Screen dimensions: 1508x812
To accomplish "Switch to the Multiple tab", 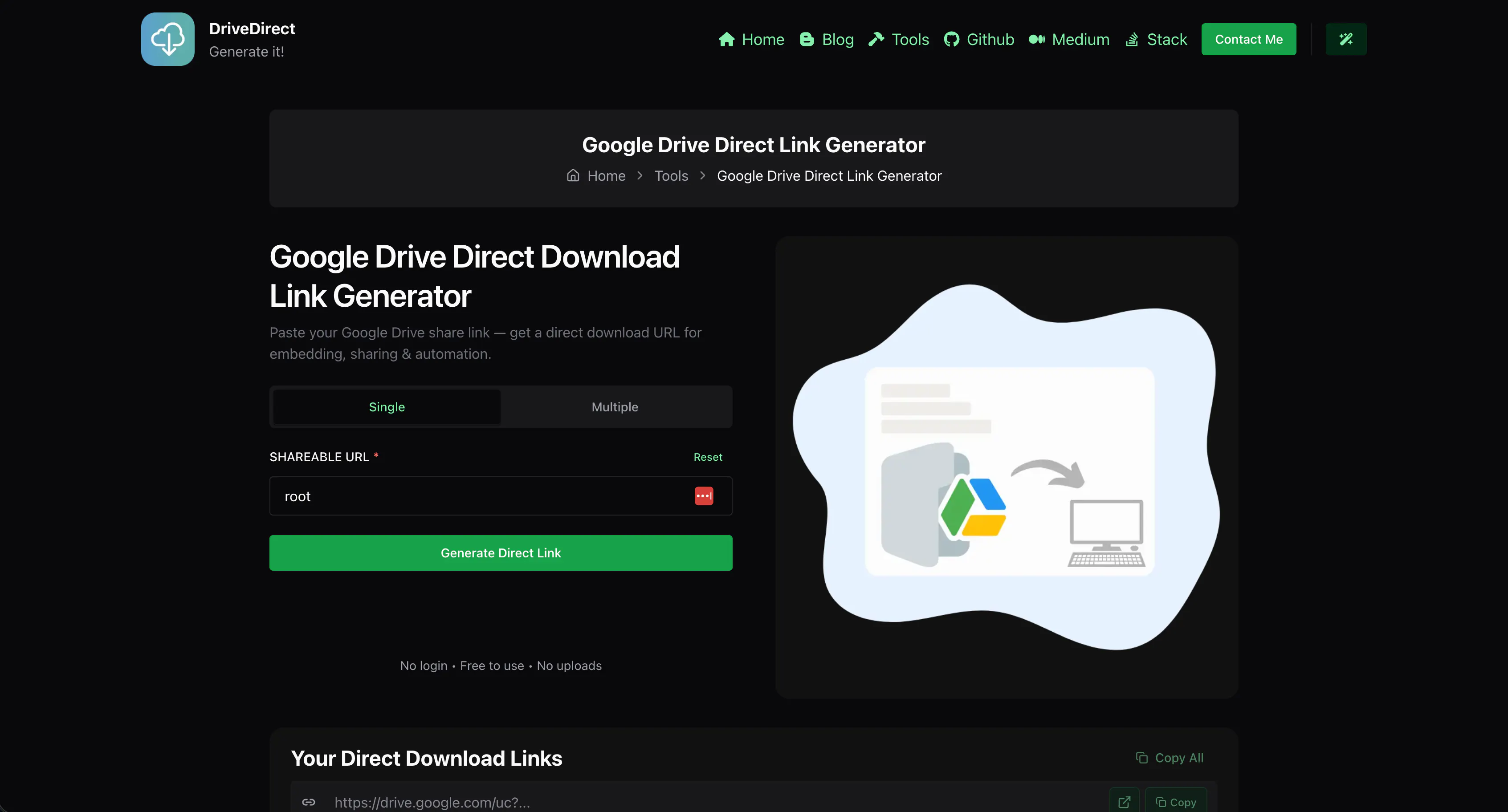I will 615,406.
